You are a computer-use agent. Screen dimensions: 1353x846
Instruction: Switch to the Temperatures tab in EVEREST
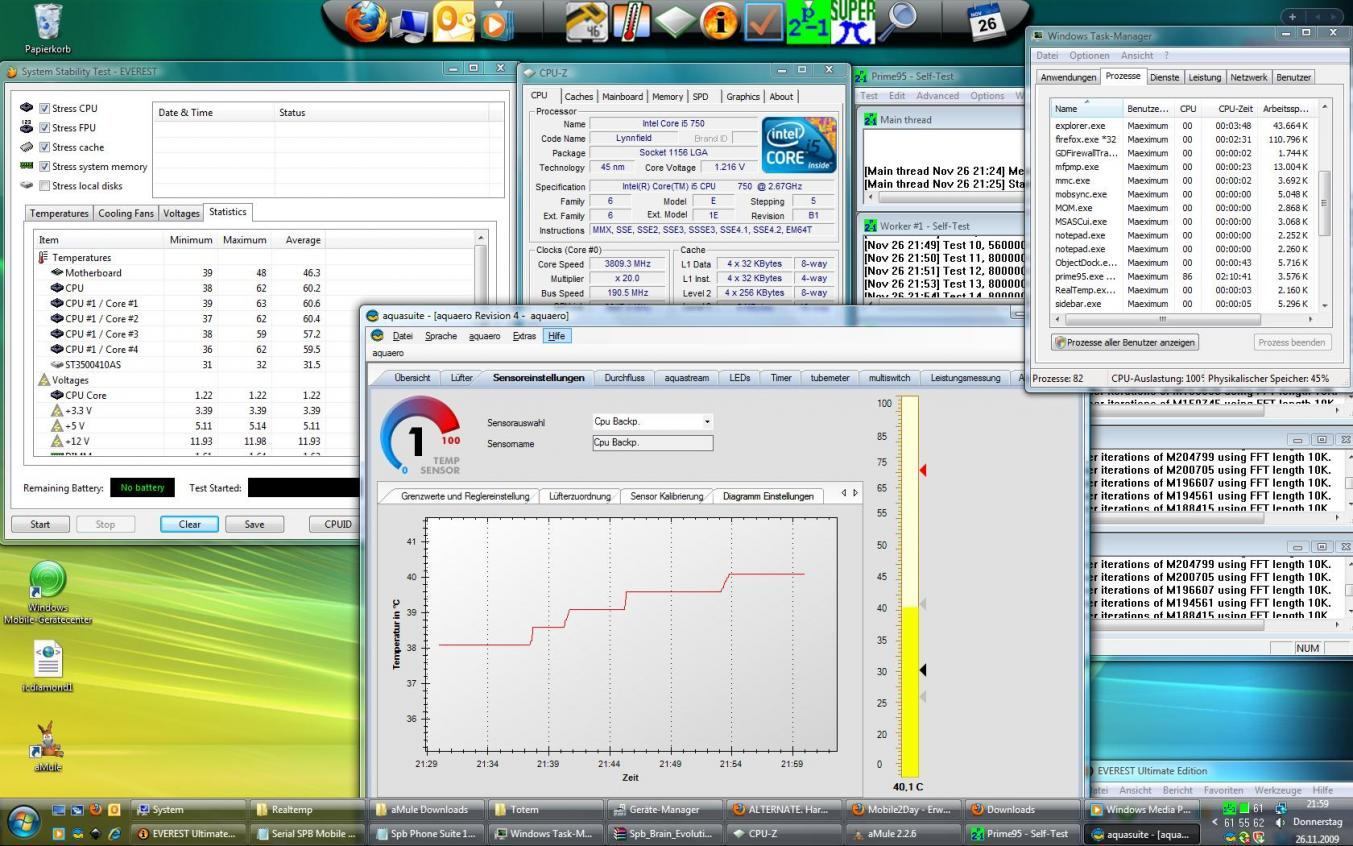point(60,214)
